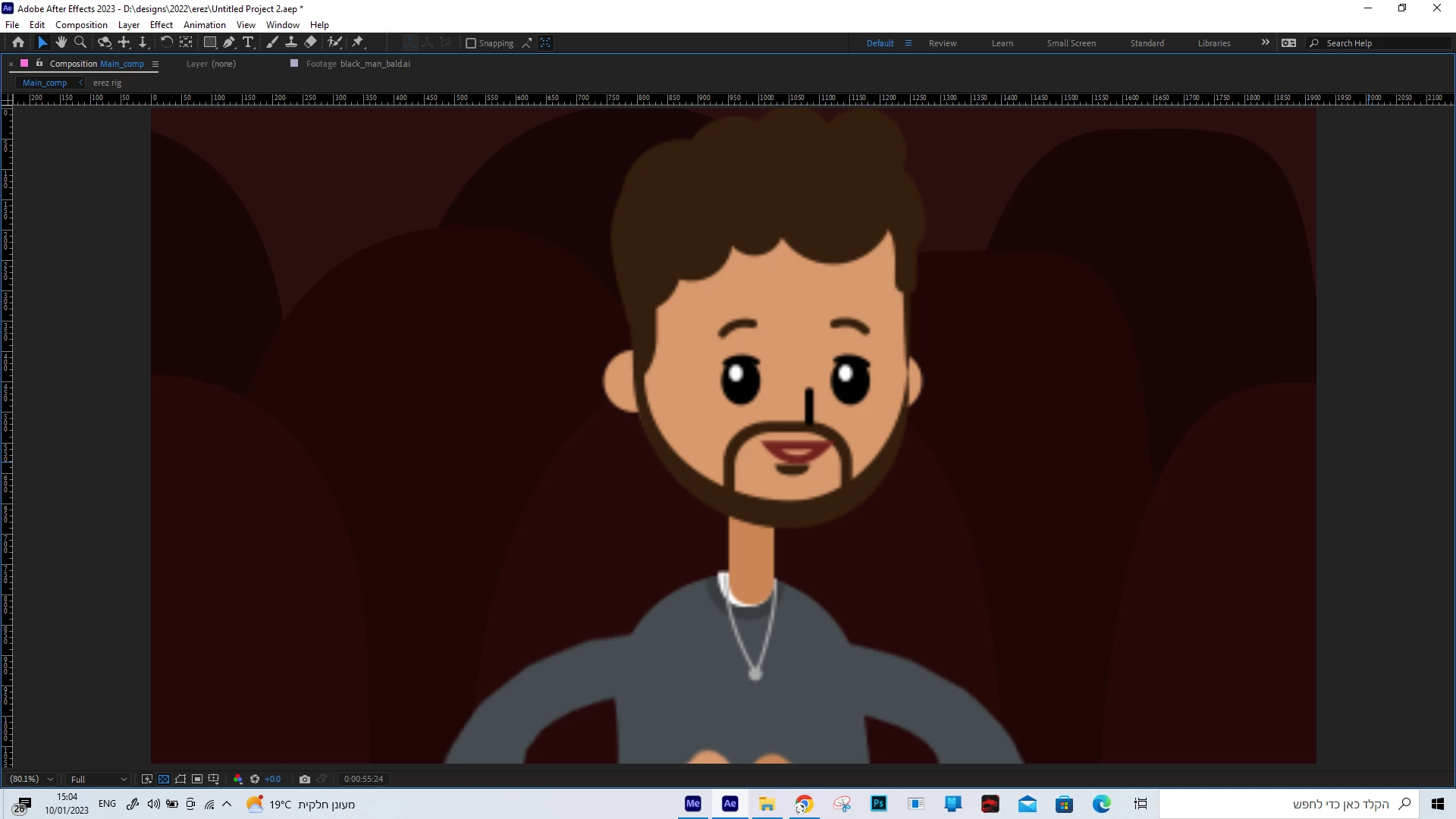Select the Pen tool
This screenshot has width=1456, height=819.
point(229,42)
